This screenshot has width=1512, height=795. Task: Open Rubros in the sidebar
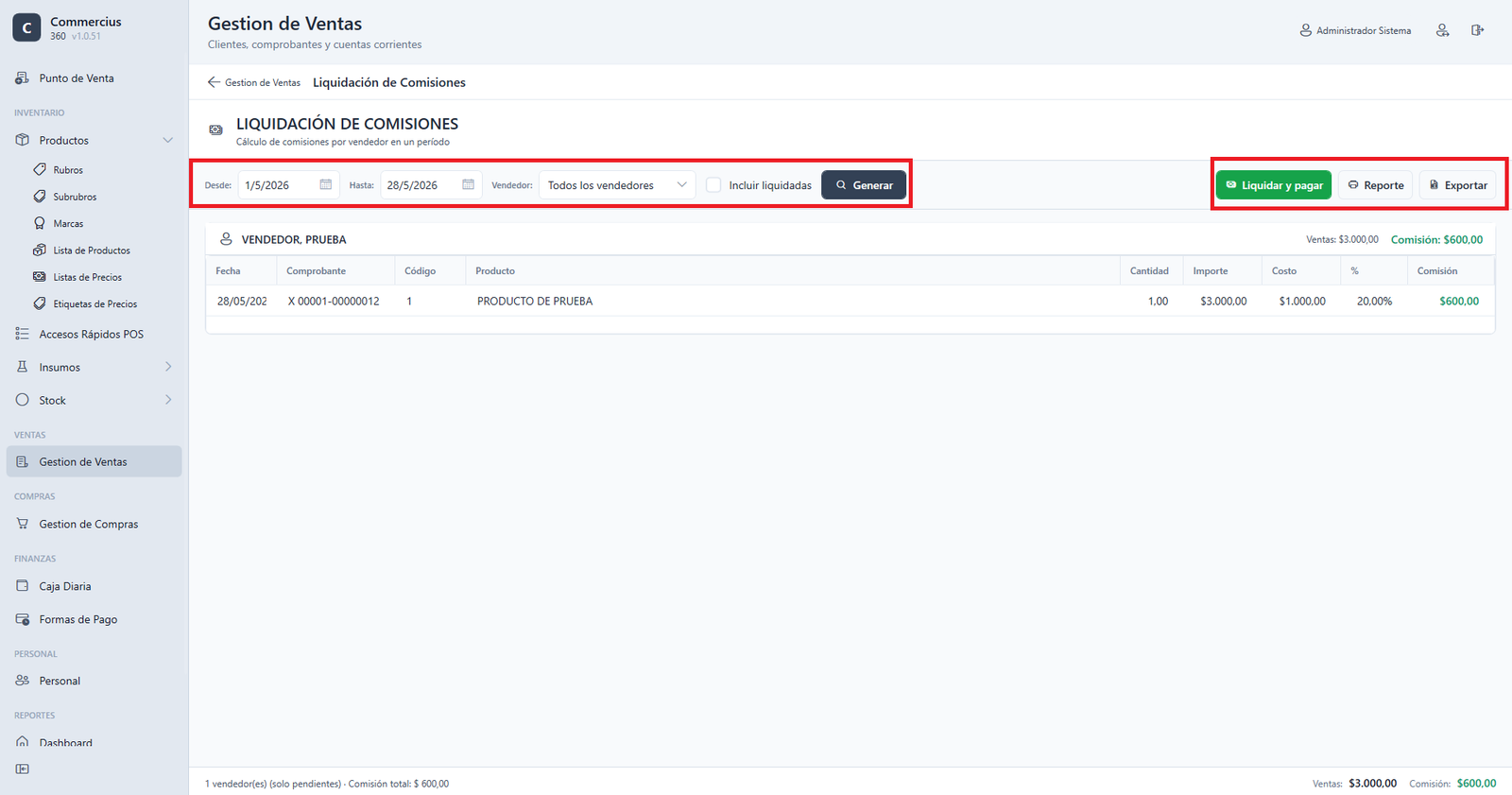click(x=68, y=170)
